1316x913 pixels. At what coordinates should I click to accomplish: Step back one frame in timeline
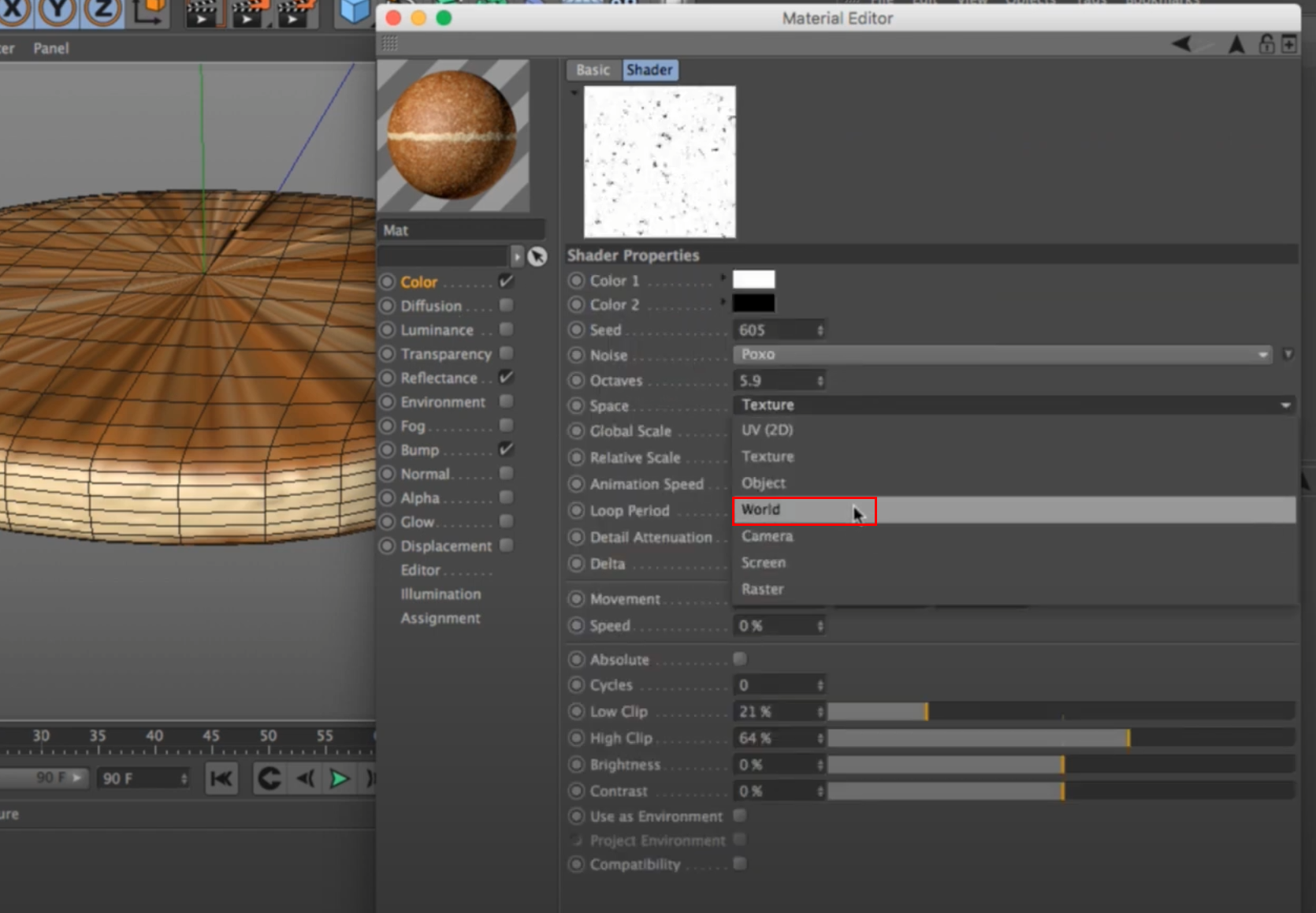tap(305, 779)
